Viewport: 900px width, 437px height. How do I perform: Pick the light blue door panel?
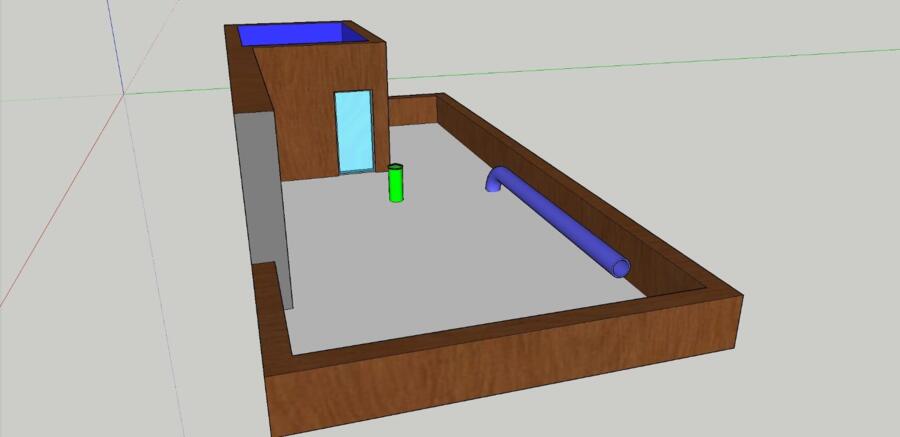(355, 132)
